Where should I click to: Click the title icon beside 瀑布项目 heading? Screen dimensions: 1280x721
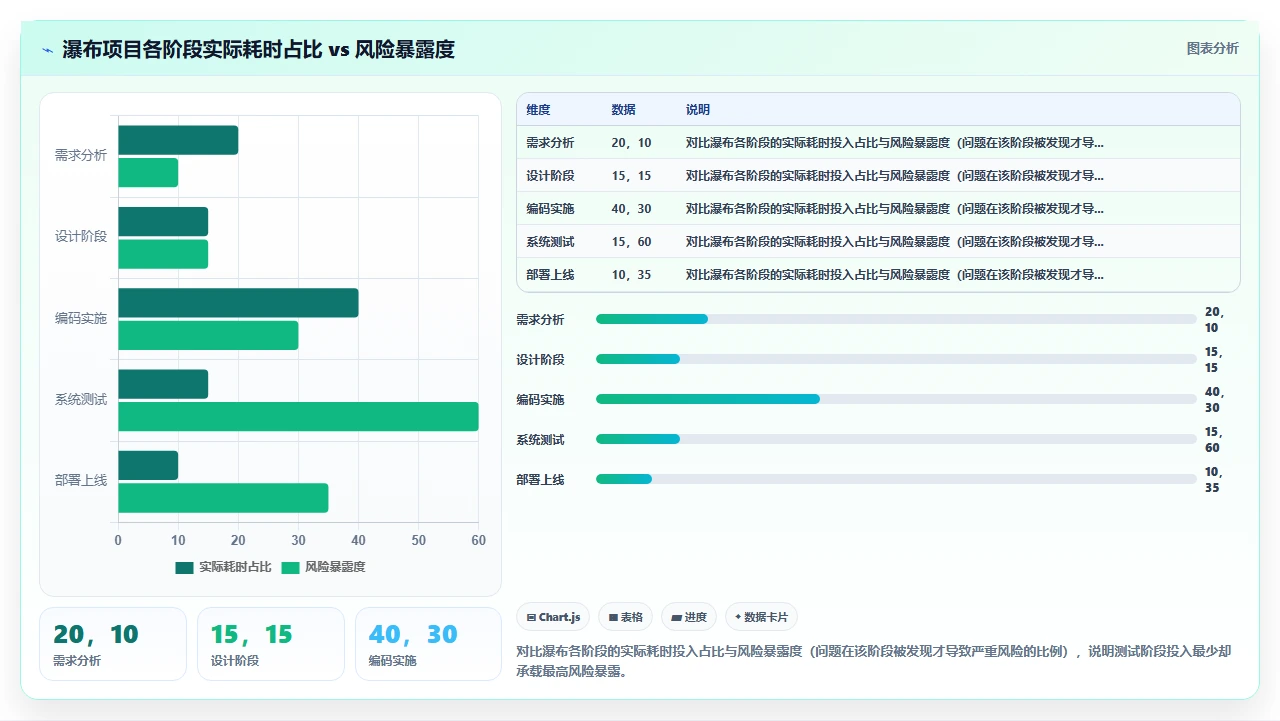click(47, 50)
